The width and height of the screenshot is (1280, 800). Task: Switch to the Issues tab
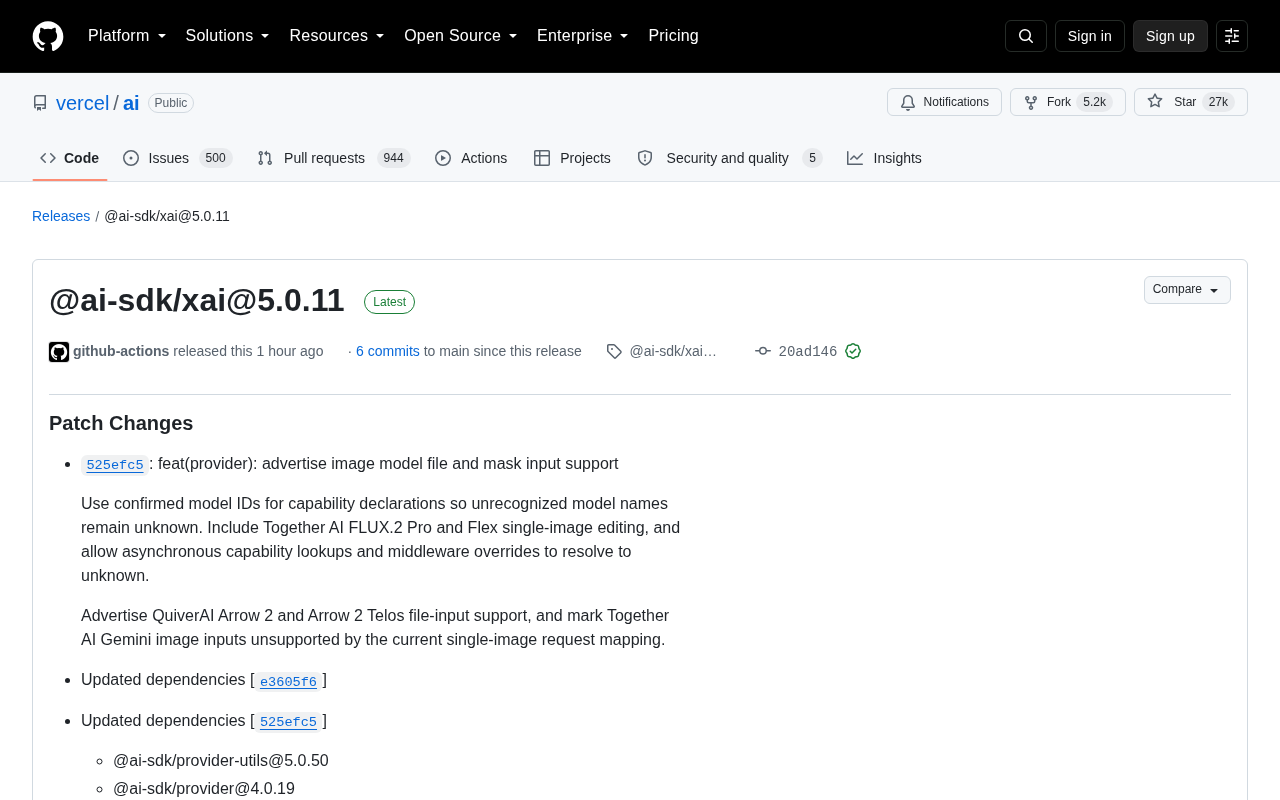[x=178, y=158]
